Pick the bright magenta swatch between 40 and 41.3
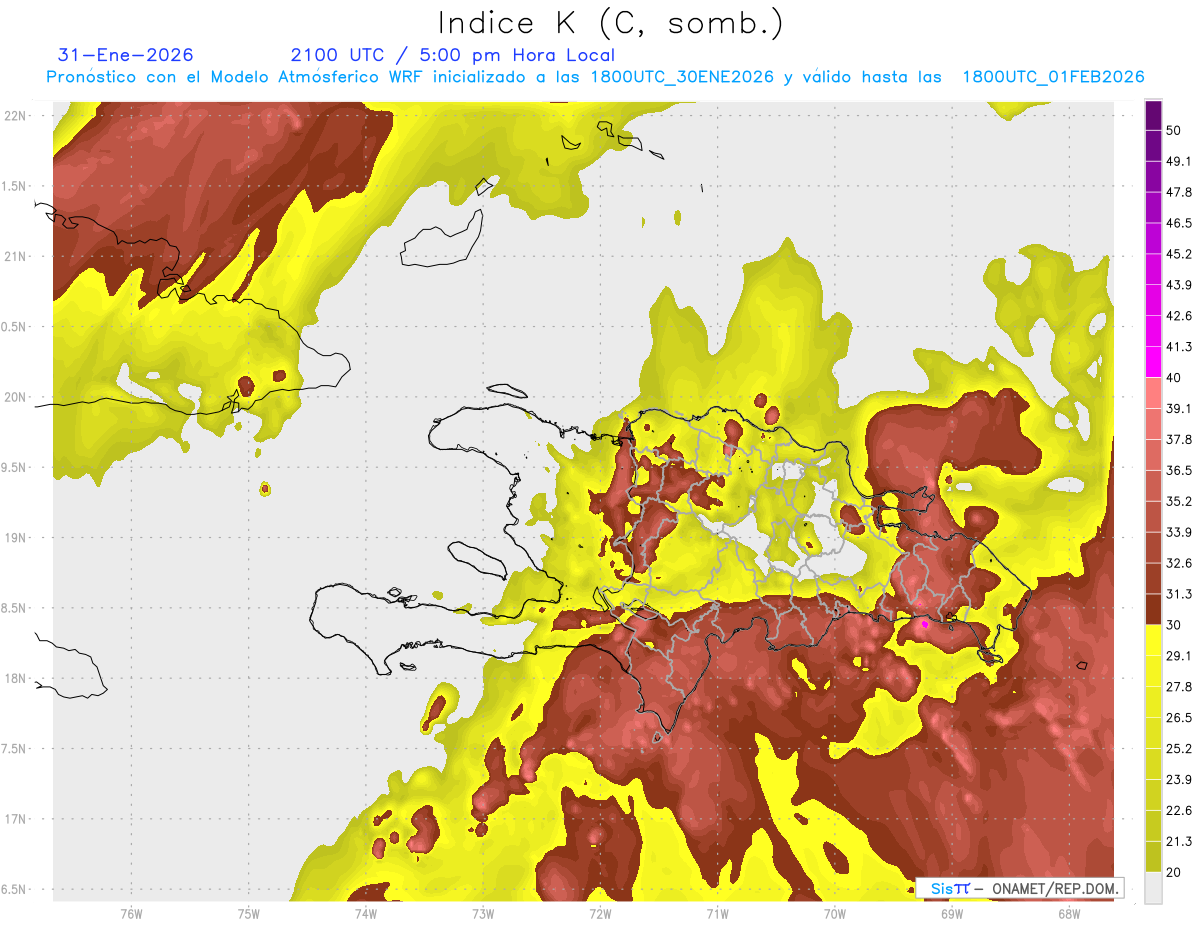The height and width of the screenshot is (927, 1200). pyautogui.click(x=1153, y=362)
